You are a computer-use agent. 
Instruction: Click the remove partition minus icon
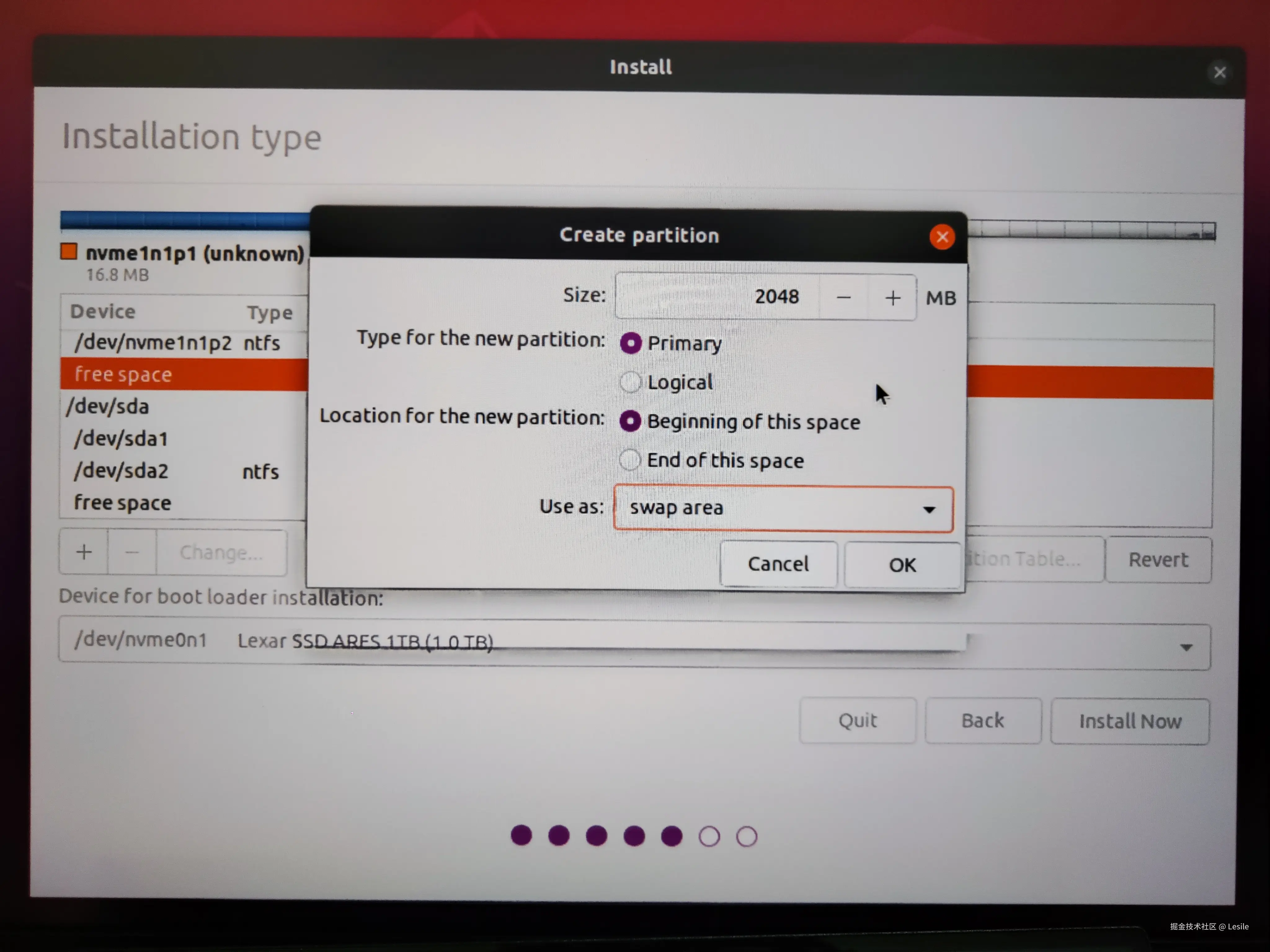[132, 552]
